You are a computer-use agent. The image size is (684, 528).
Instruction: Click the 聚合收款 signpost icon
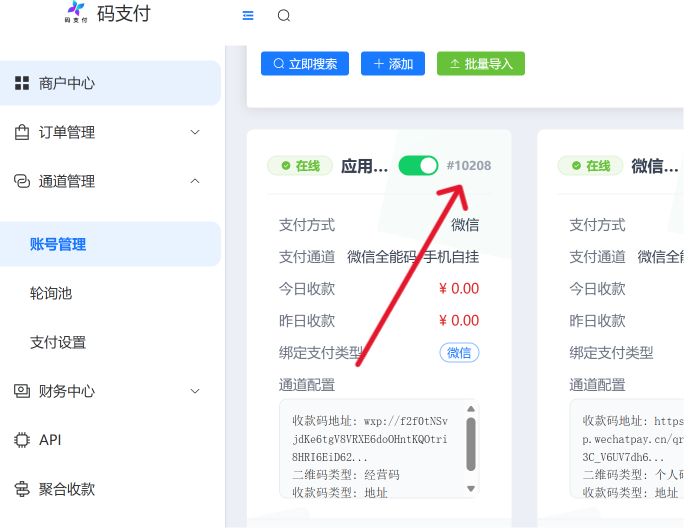[x=22, y=489]
